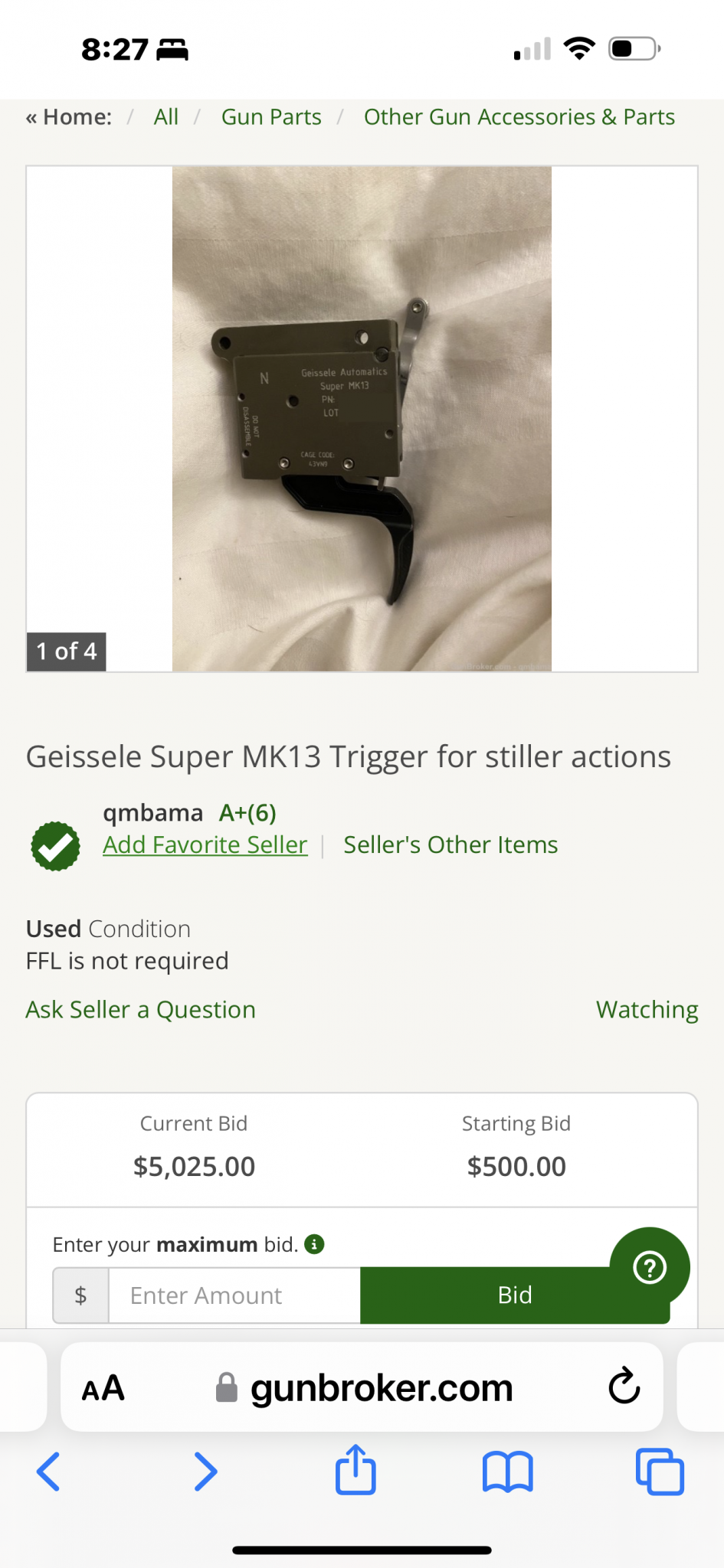Tap the green help question mark button
The width and height of the screenshot is (724, 1568).
click(x=650, y=1267)
